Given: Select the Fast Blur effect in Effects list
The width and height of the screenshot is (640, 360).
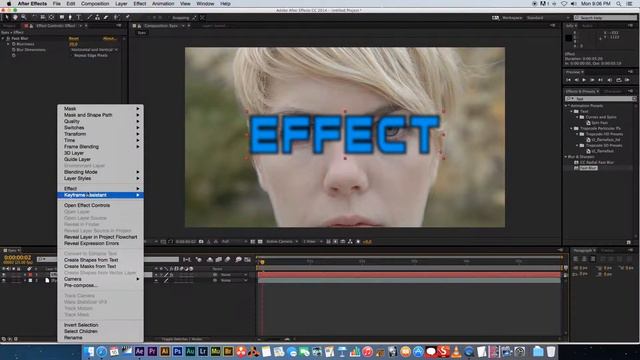Looking at the screenshot, I should click(x=588, y=168).
